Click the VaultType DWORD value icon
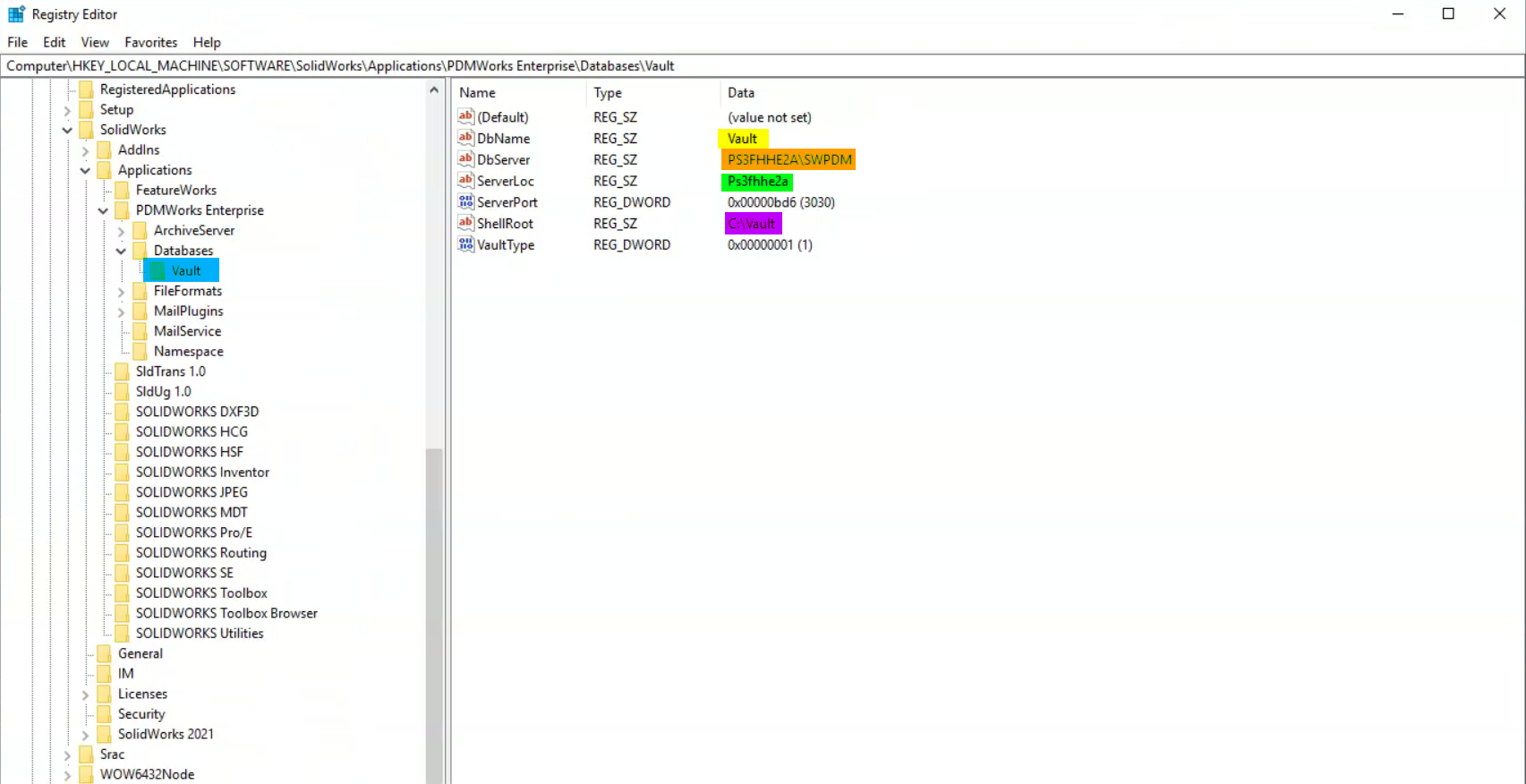Viewport: 1526px width, 784px height. [465, 244]
